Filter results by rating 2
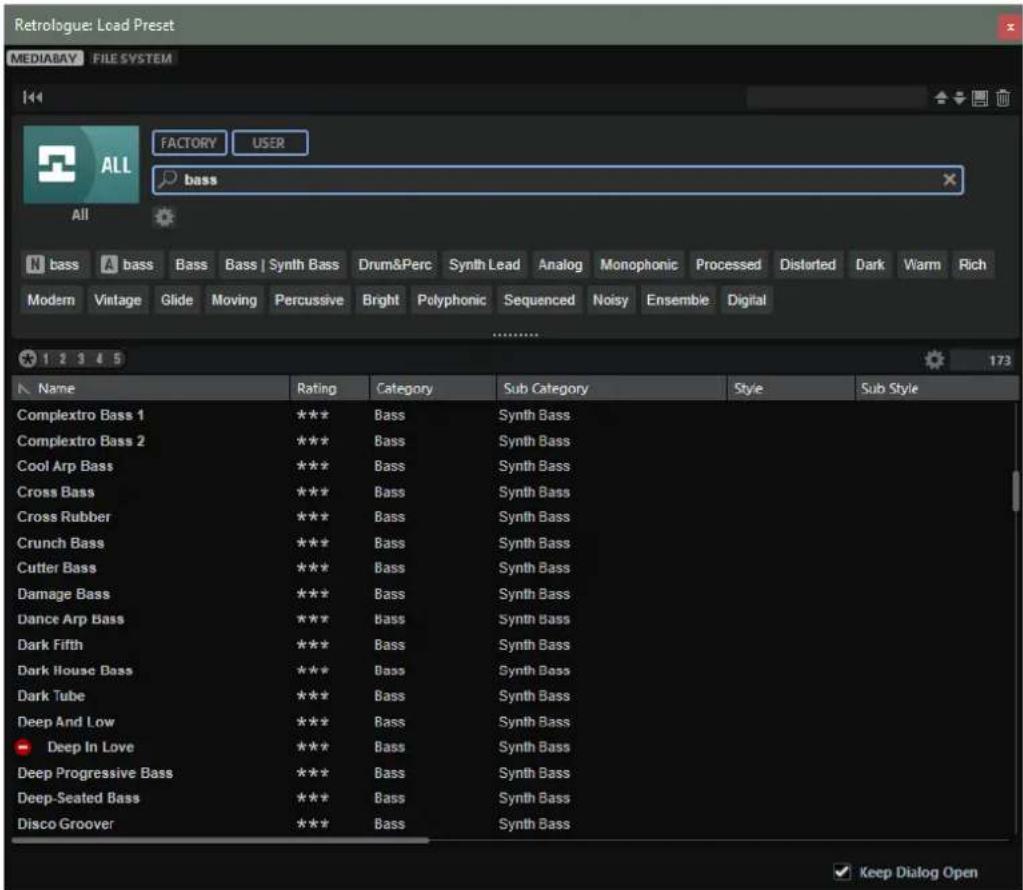Viewport: 1023px width, 890px height. click(x=63, y=358)
